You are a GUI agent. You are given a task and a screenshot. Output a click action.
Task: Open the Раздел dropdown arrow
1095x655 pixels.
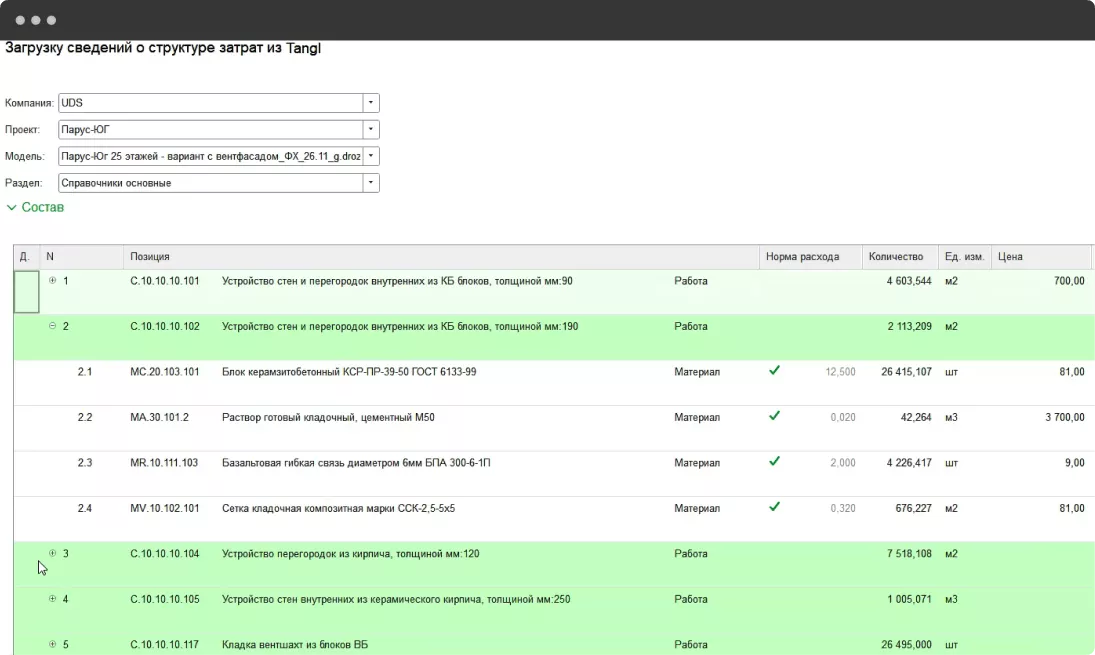point(371,183)
